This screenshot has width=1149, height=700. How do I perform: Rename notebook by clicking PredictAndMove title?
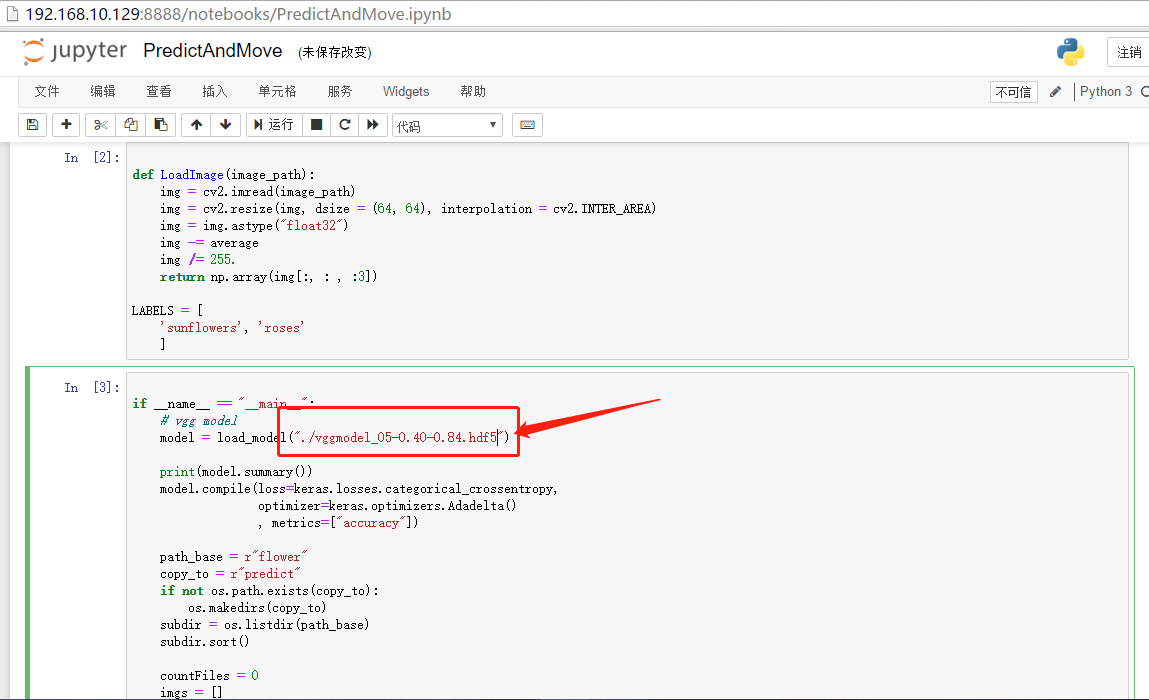click(213, 51)
